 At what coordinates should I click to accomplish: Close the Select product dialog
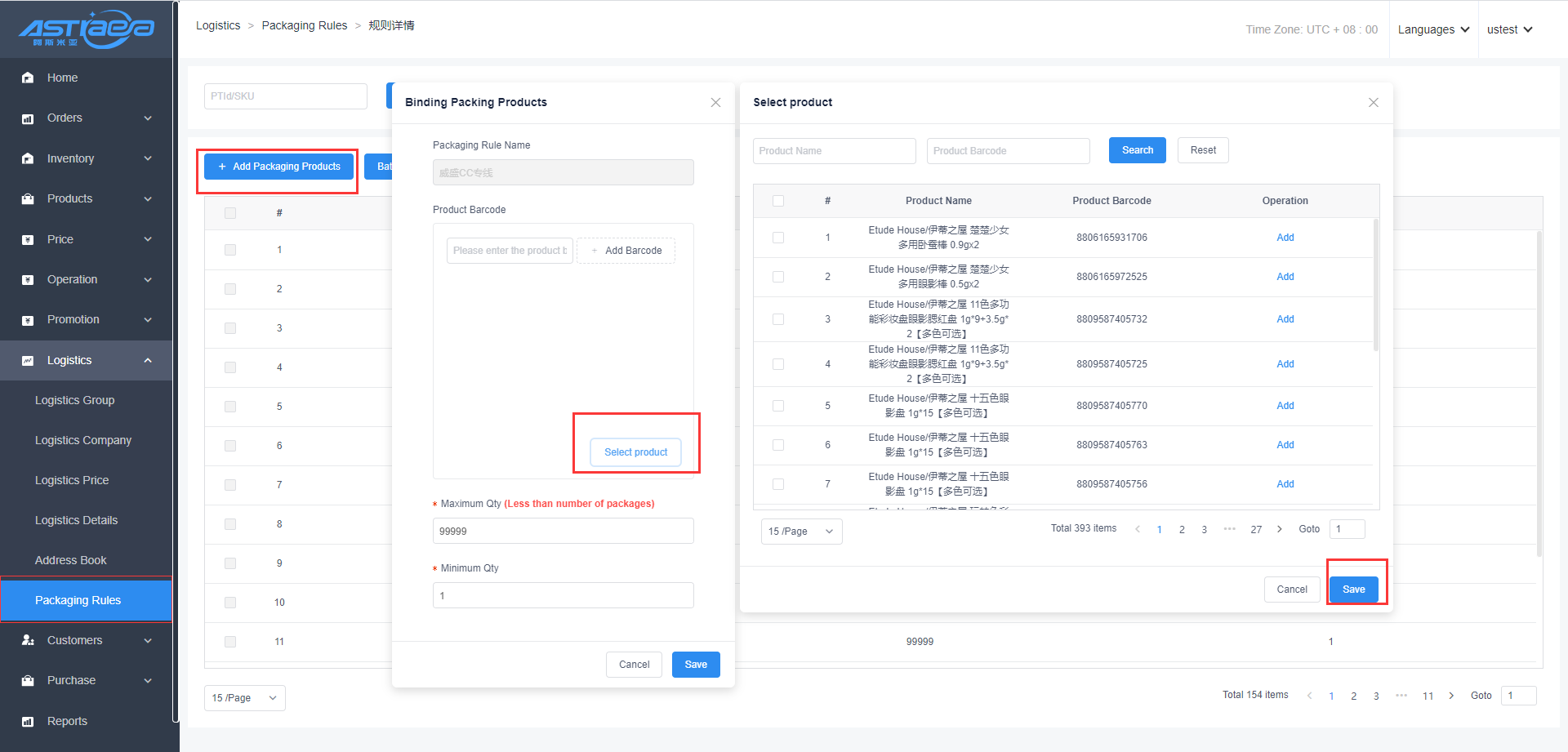(1373, 102)
